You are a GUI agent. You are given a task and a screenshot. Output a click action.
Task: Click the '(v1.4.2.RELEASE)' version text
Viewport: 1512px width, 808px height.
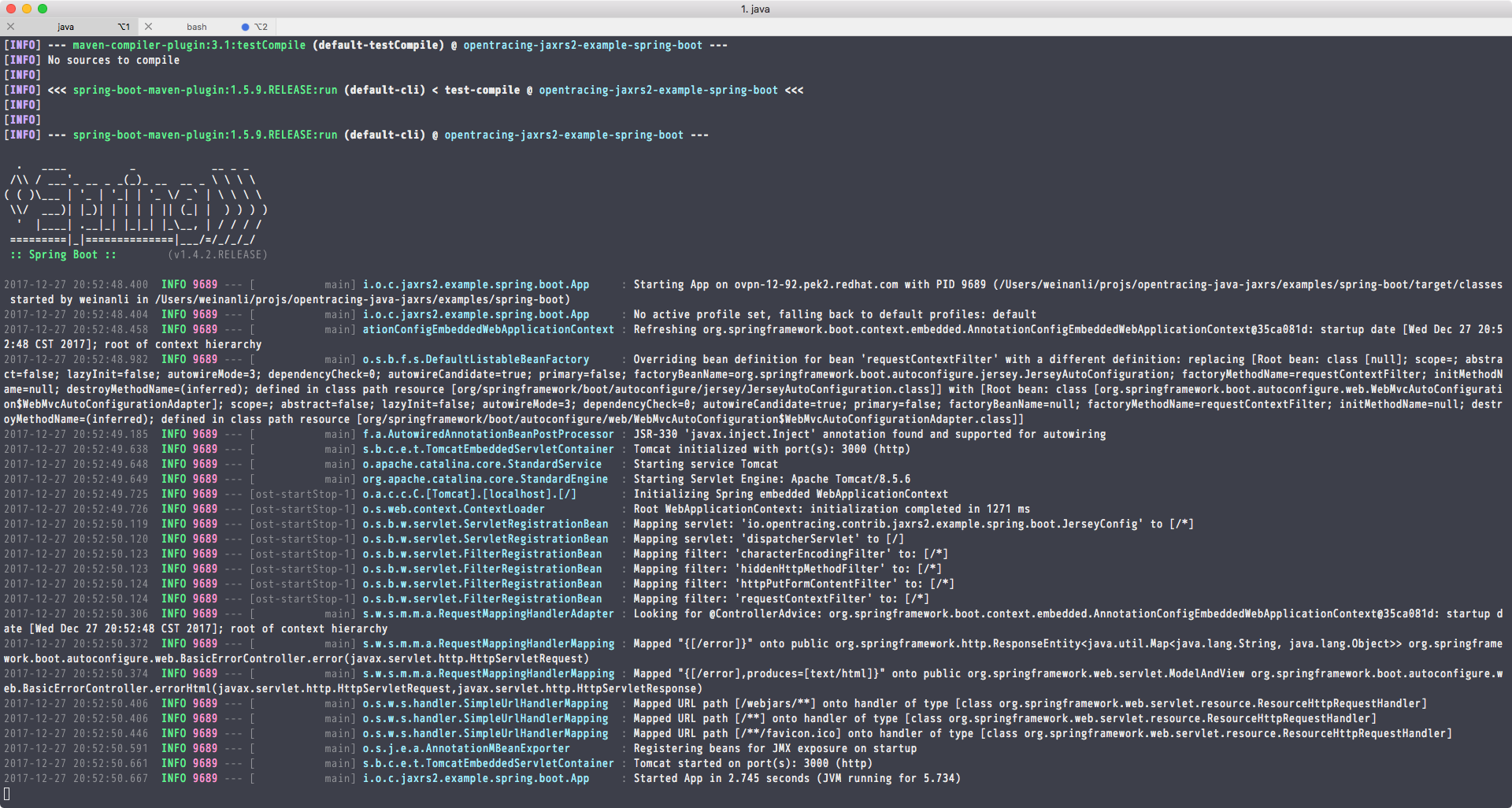(217, 254)
